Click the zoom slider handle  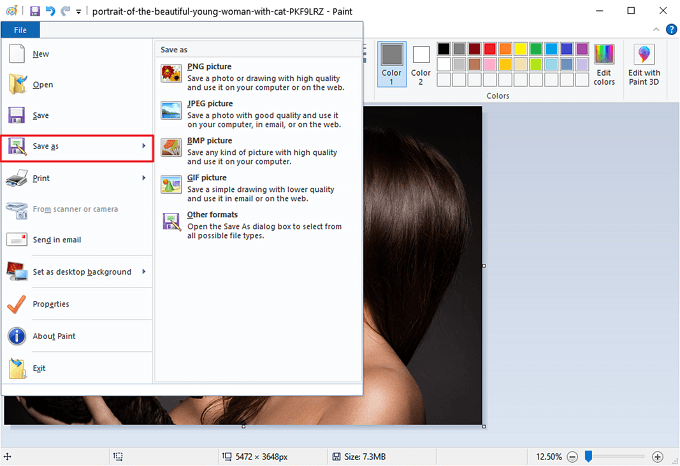(x=588, y=456)
